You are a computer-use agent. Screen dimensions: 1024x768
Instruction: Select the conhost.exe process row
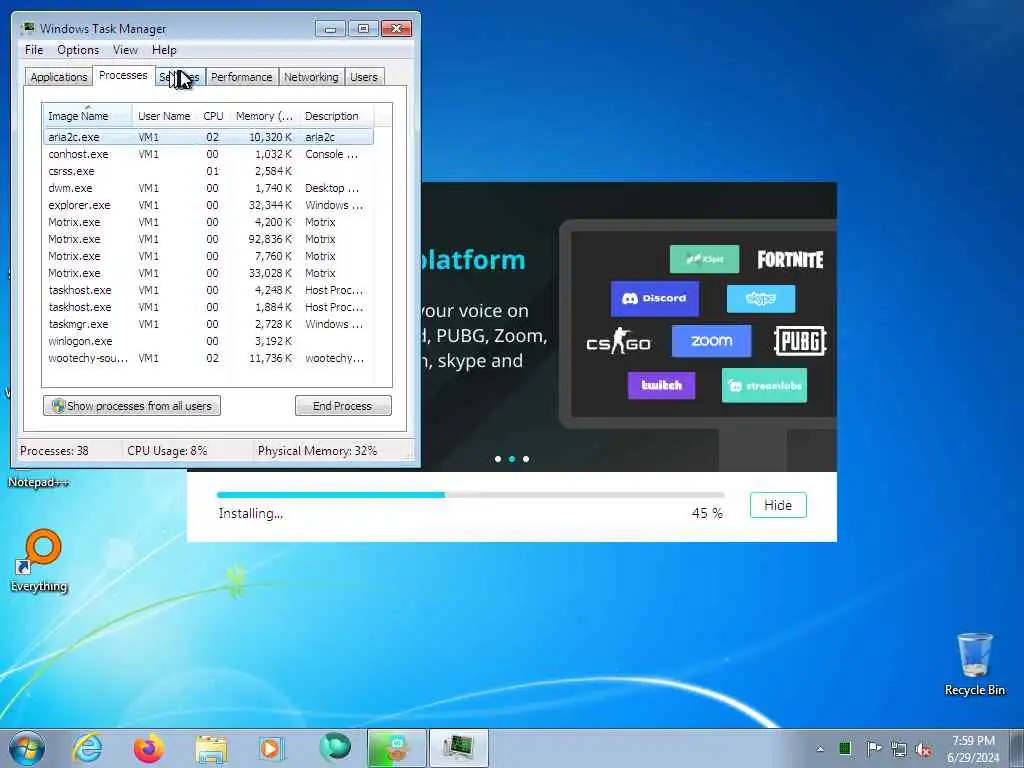[208, 154]
